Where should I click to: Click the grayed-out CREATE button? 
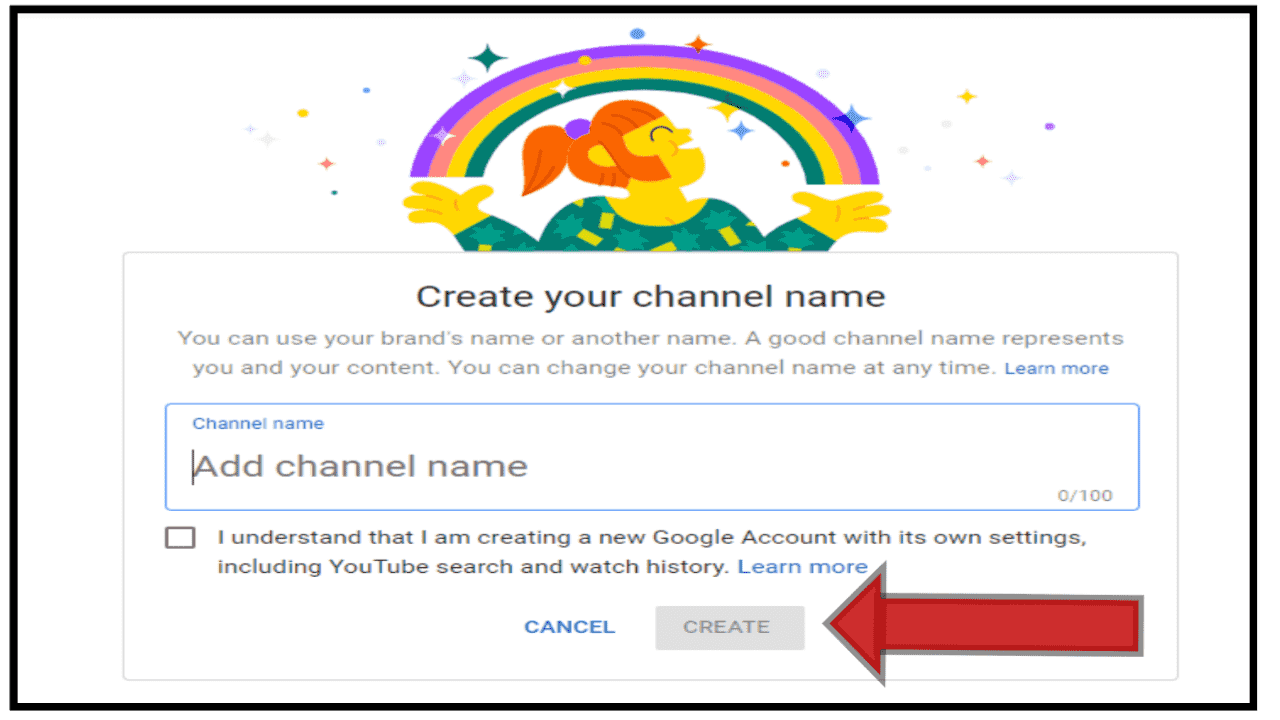[x=730, y=627]
